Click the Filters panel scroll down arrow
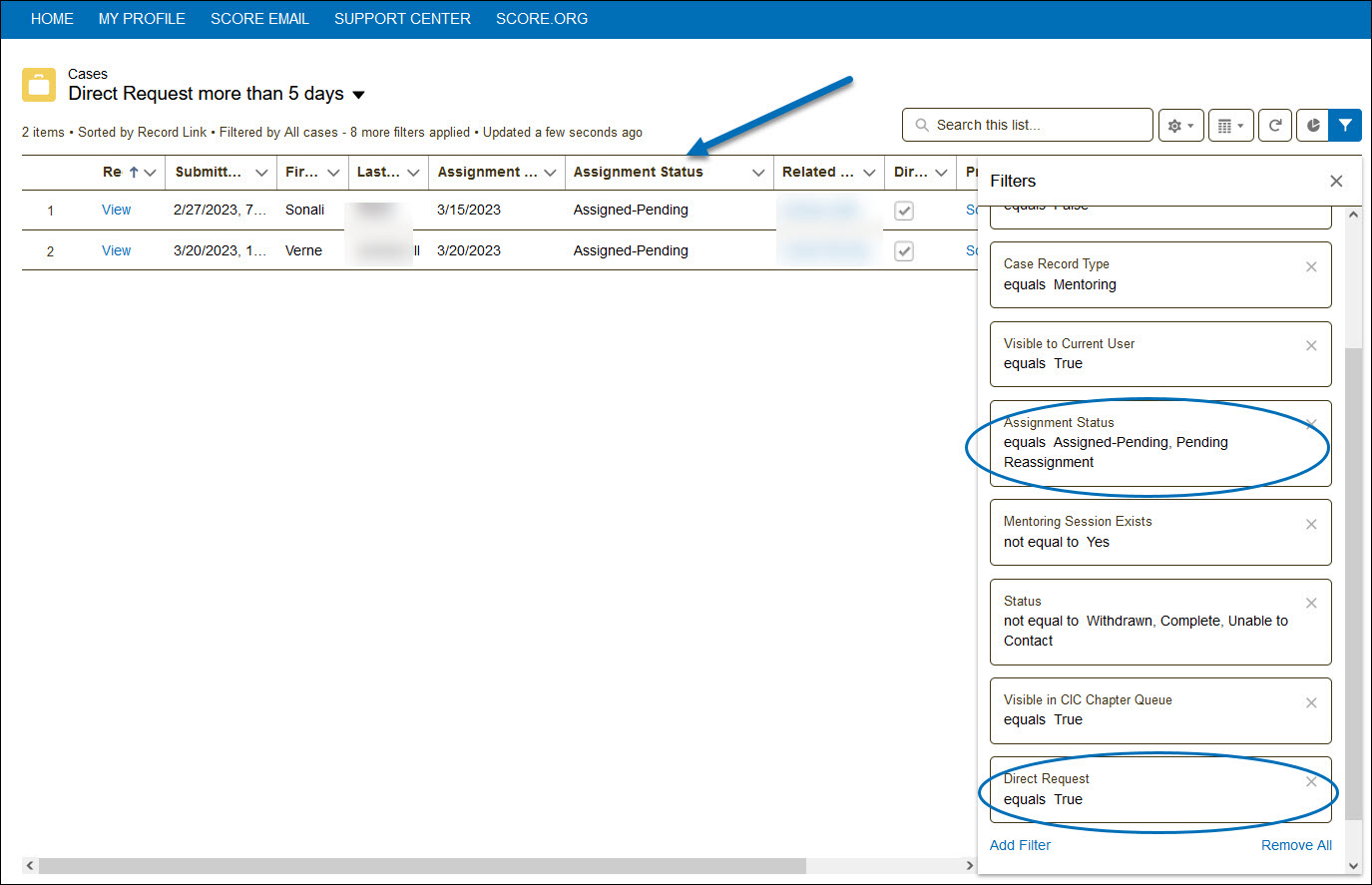 coord(1354,866)
